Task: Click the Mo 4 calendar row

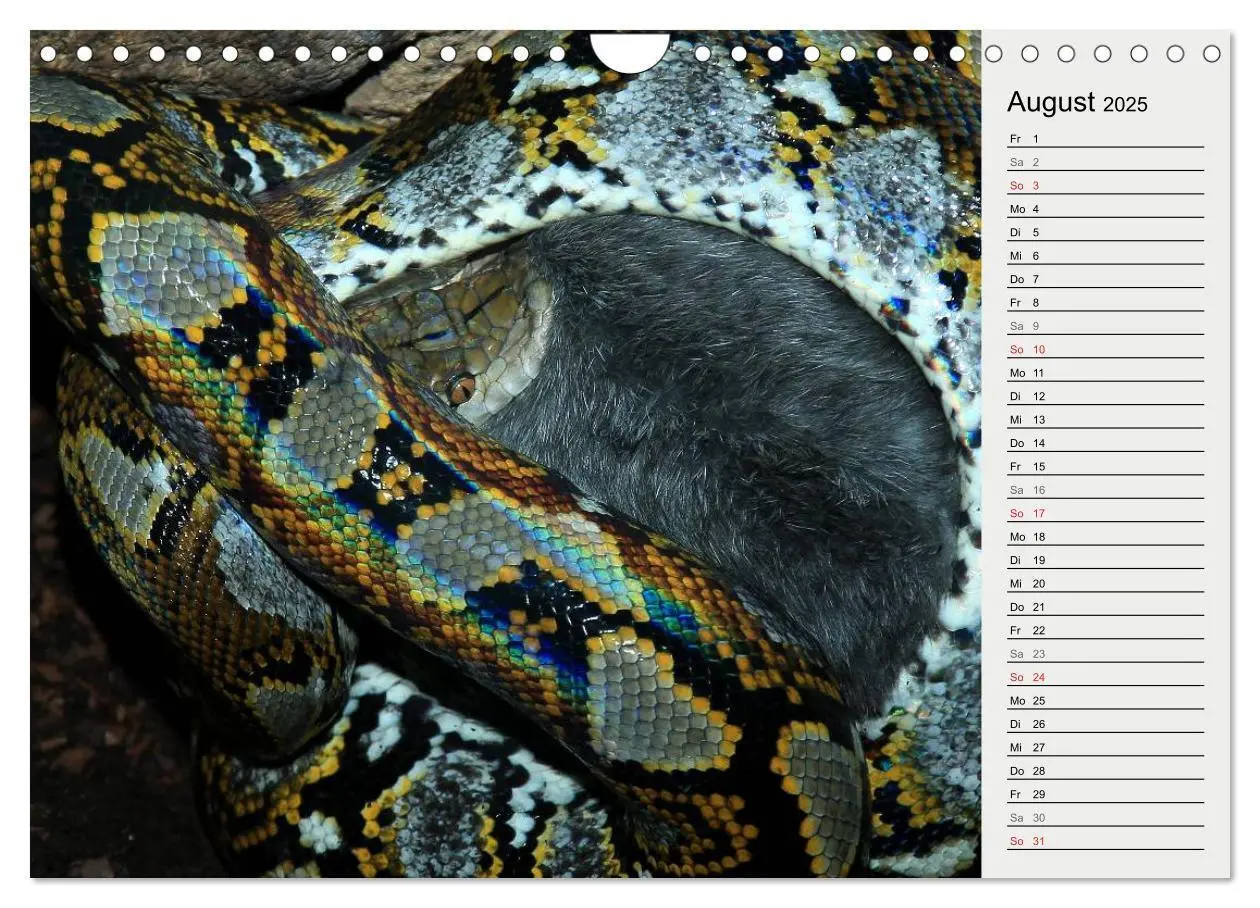Action: click(x=1105, y=209)
